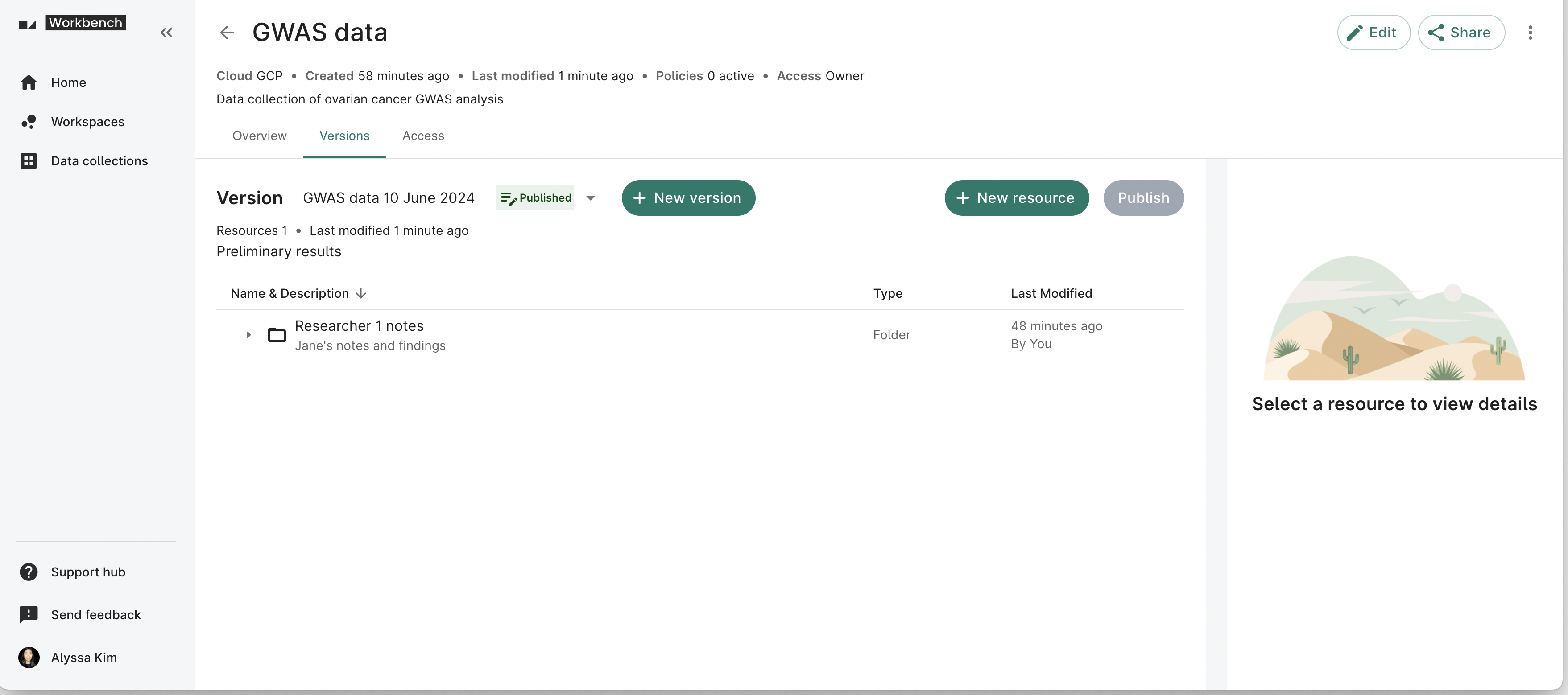Select Alylla Kim profile icon

29,657
